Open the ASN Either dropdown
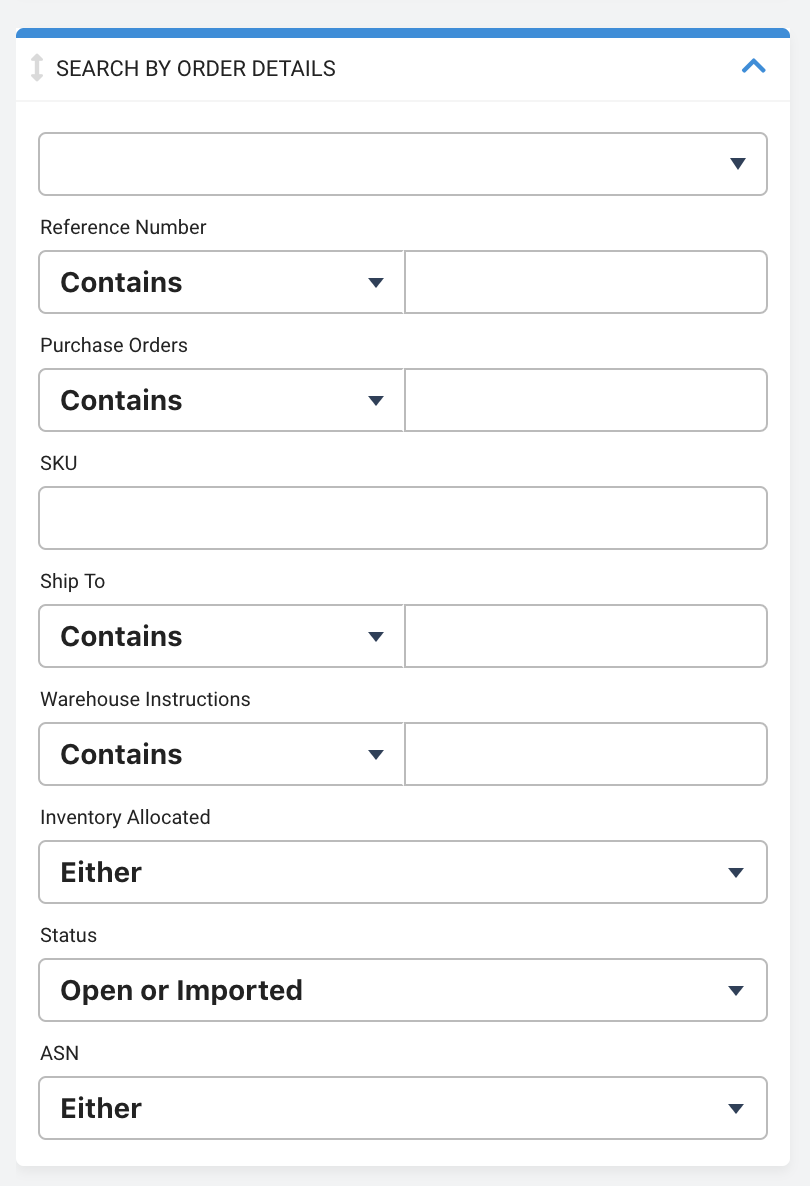Image resolution: width=810 pixels, height=1186 pixels. [x=403, y=1108]
